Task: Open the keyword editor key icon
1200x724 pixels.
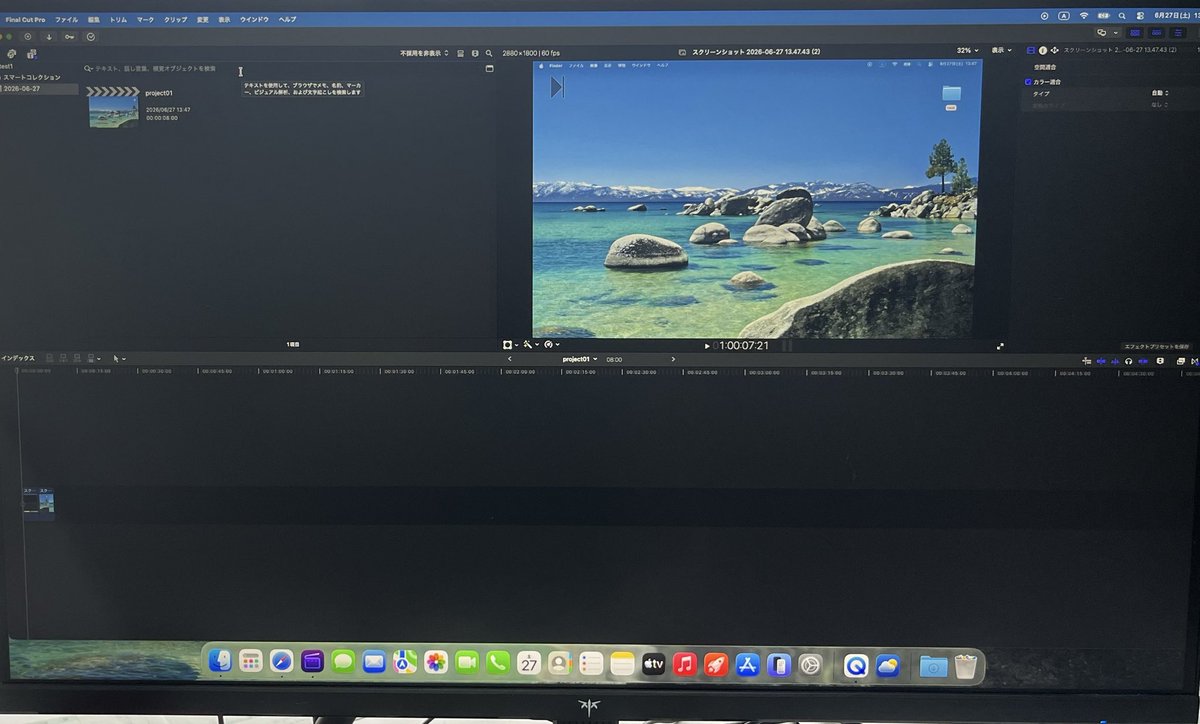Action: pos(69,36)
